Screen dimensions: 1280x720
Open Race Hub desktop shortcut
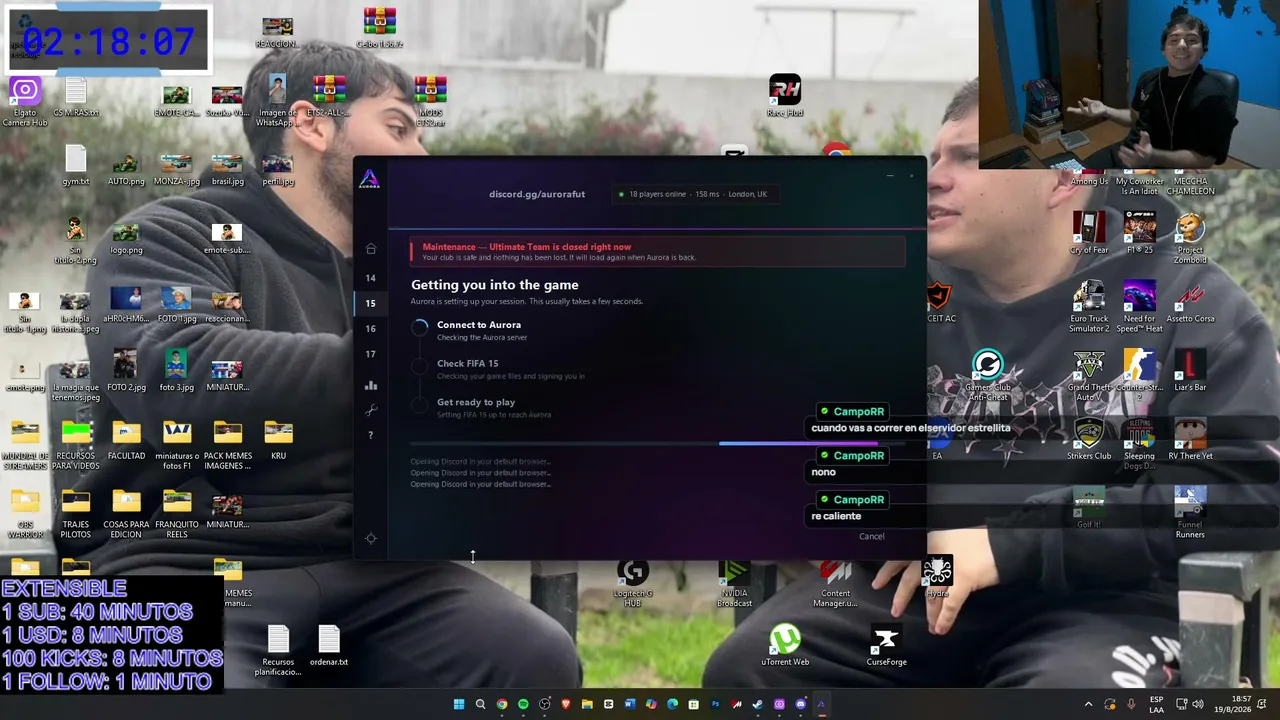[x=785, y=96]
